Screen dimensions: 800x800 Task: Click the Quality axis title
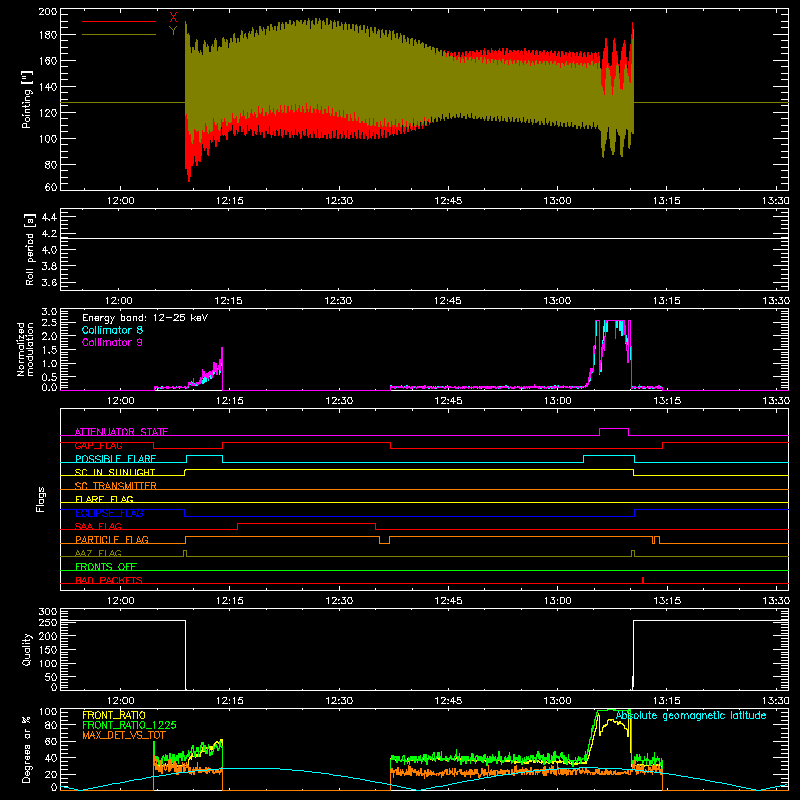pos(27,649)
